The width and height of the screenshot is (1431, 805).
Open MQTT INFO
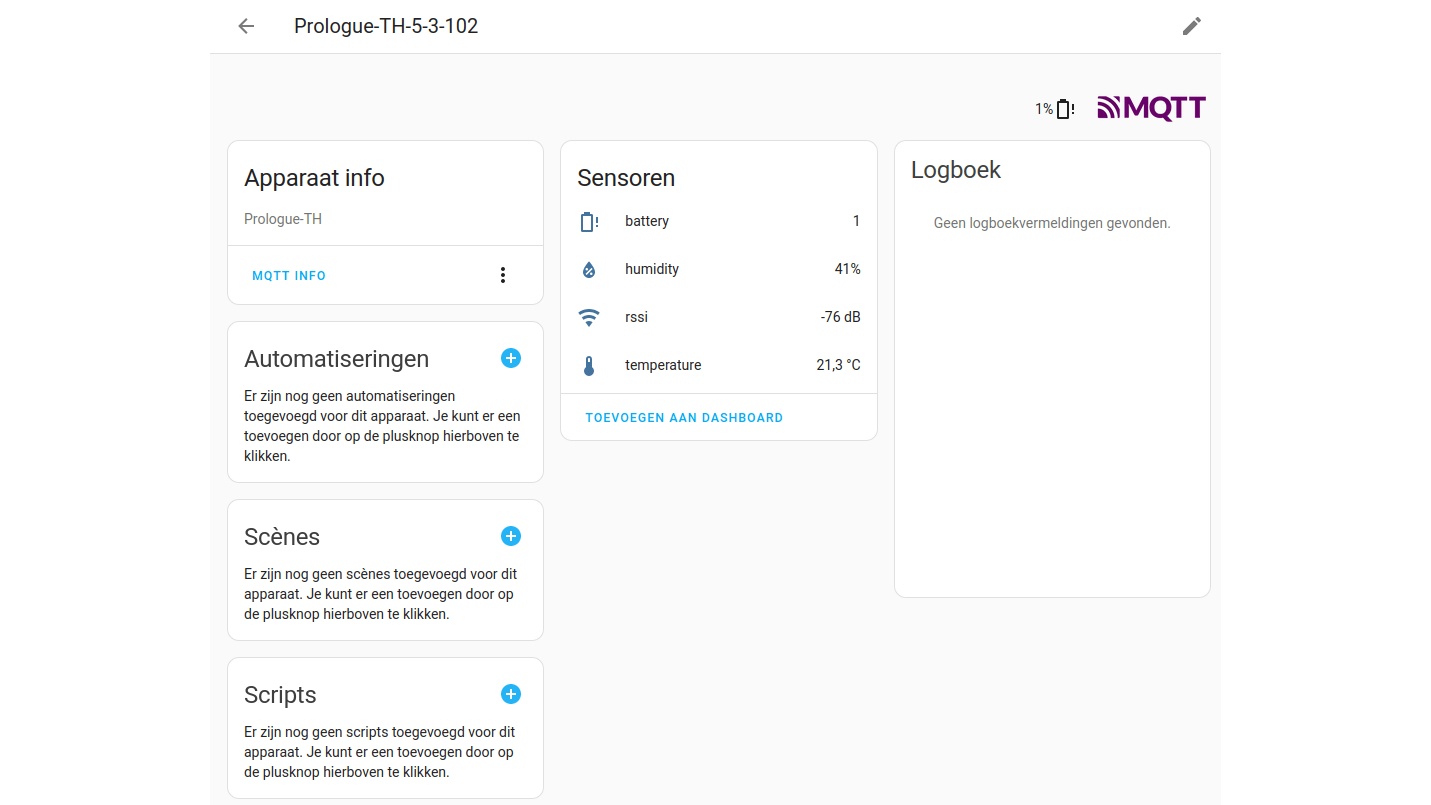coord(289,276)
